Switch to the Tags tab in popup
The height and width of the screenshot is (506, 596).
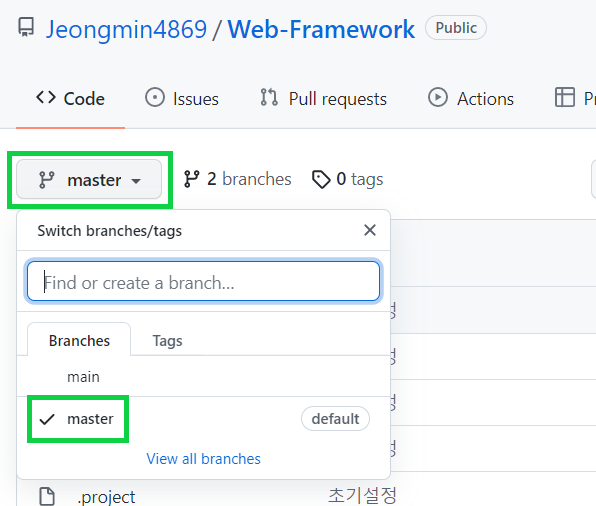[x=167, y=341]
